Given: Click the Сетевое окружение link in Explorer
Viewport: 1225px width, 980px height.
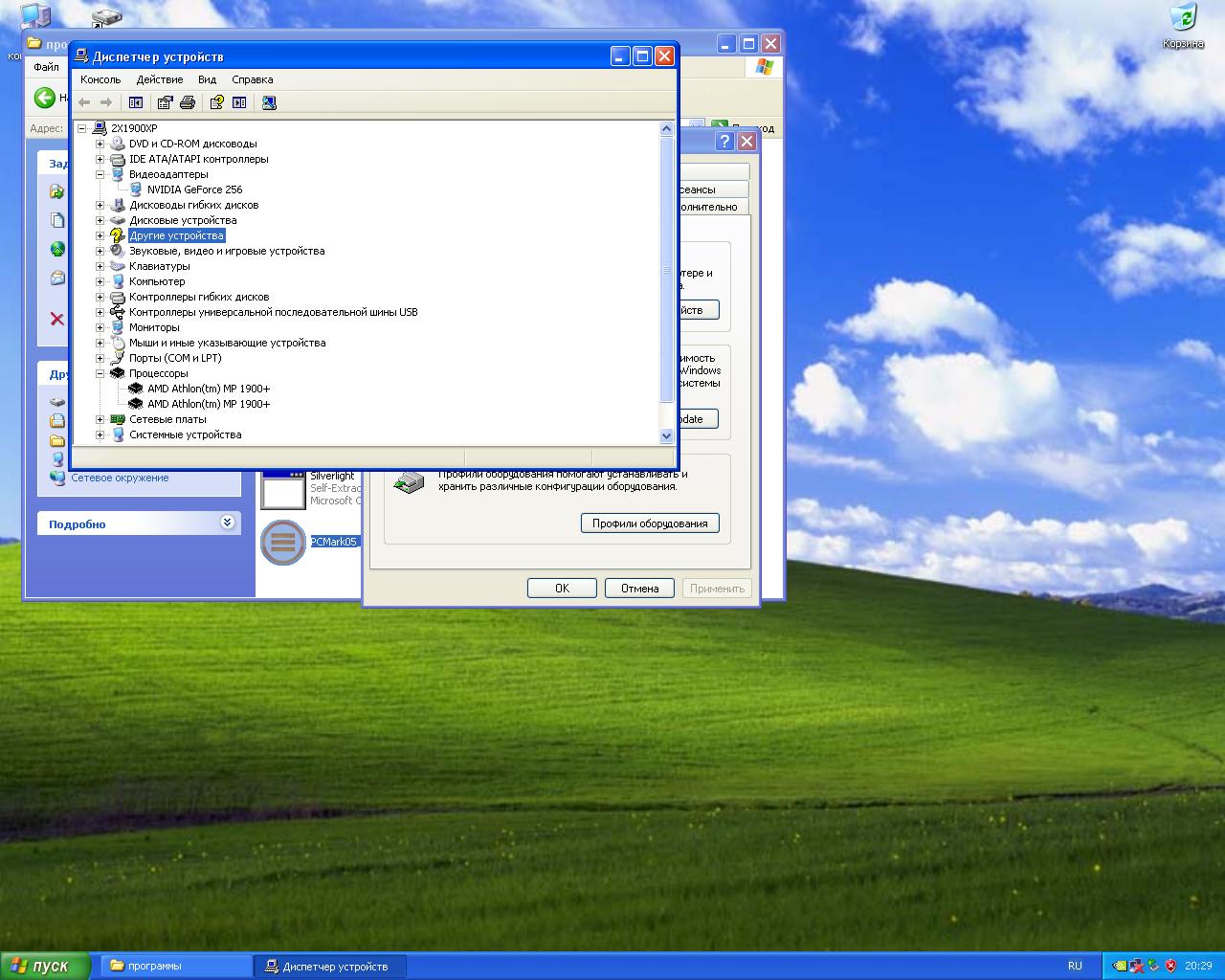Looking at the screenshot, I should 120,478.
